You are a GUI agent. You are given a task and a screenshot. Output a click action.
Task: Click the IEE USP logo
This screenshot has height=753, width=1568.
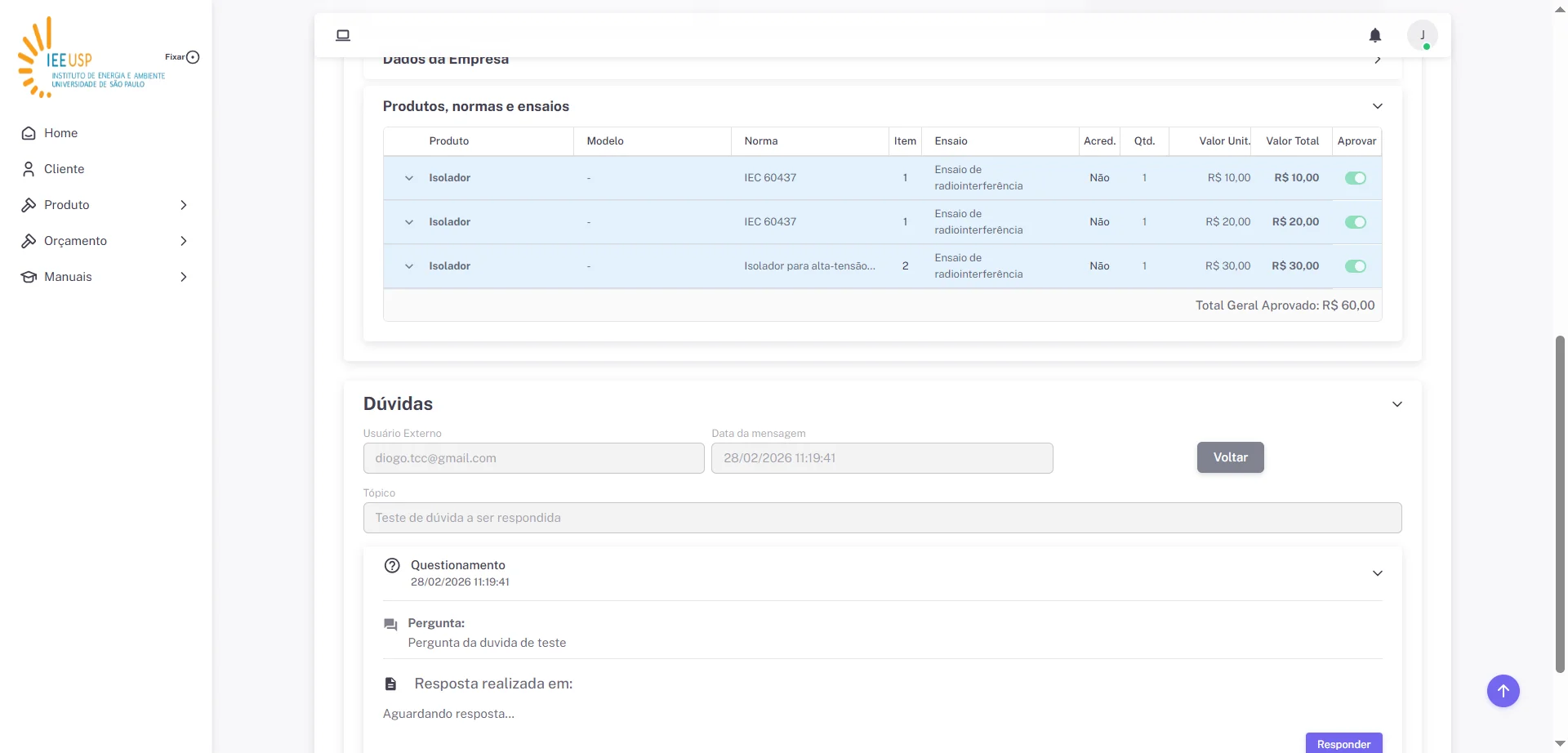[x=91, y=57]
